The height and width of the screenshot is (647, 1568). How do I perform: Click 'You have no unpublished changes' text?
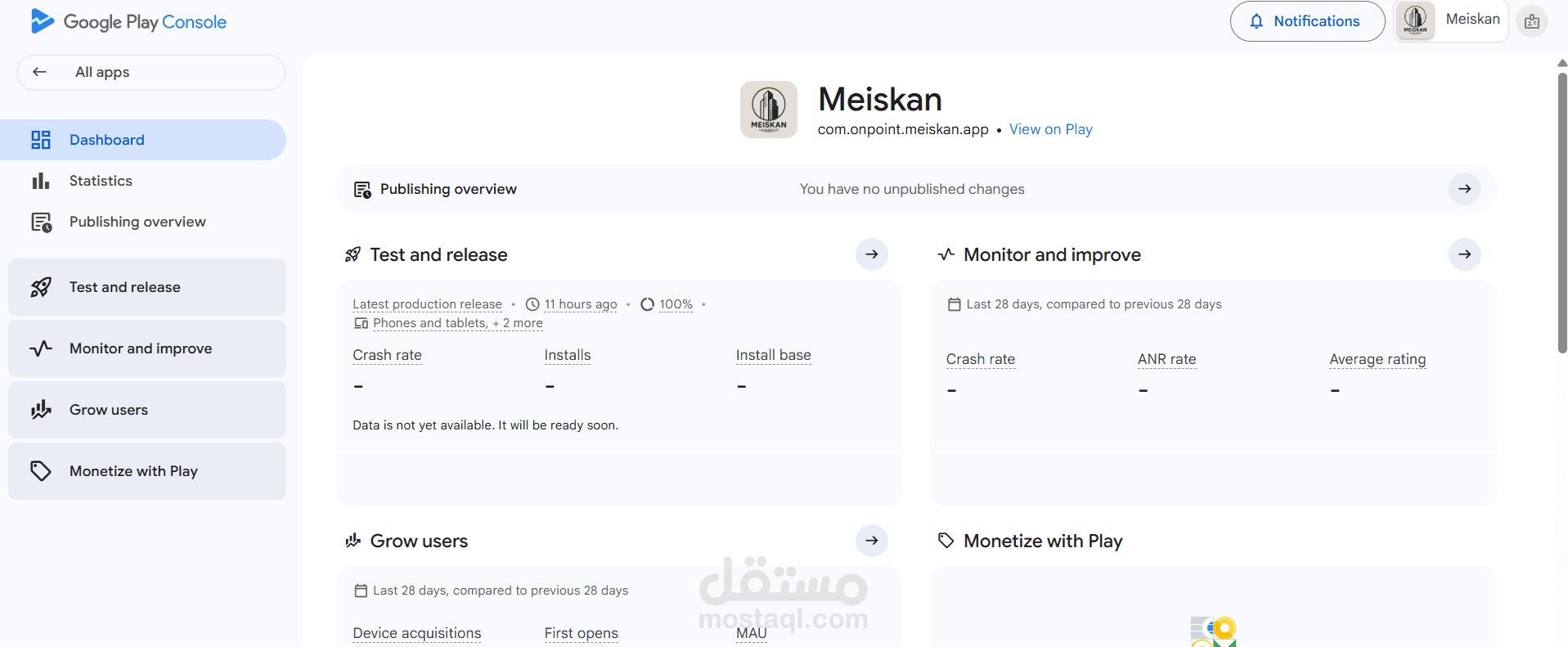pos(912,189)
